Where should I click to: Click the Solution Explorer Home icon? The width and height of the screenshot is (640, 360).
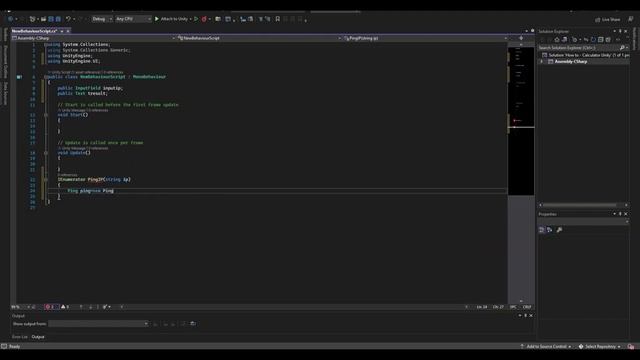click(557, 40)
